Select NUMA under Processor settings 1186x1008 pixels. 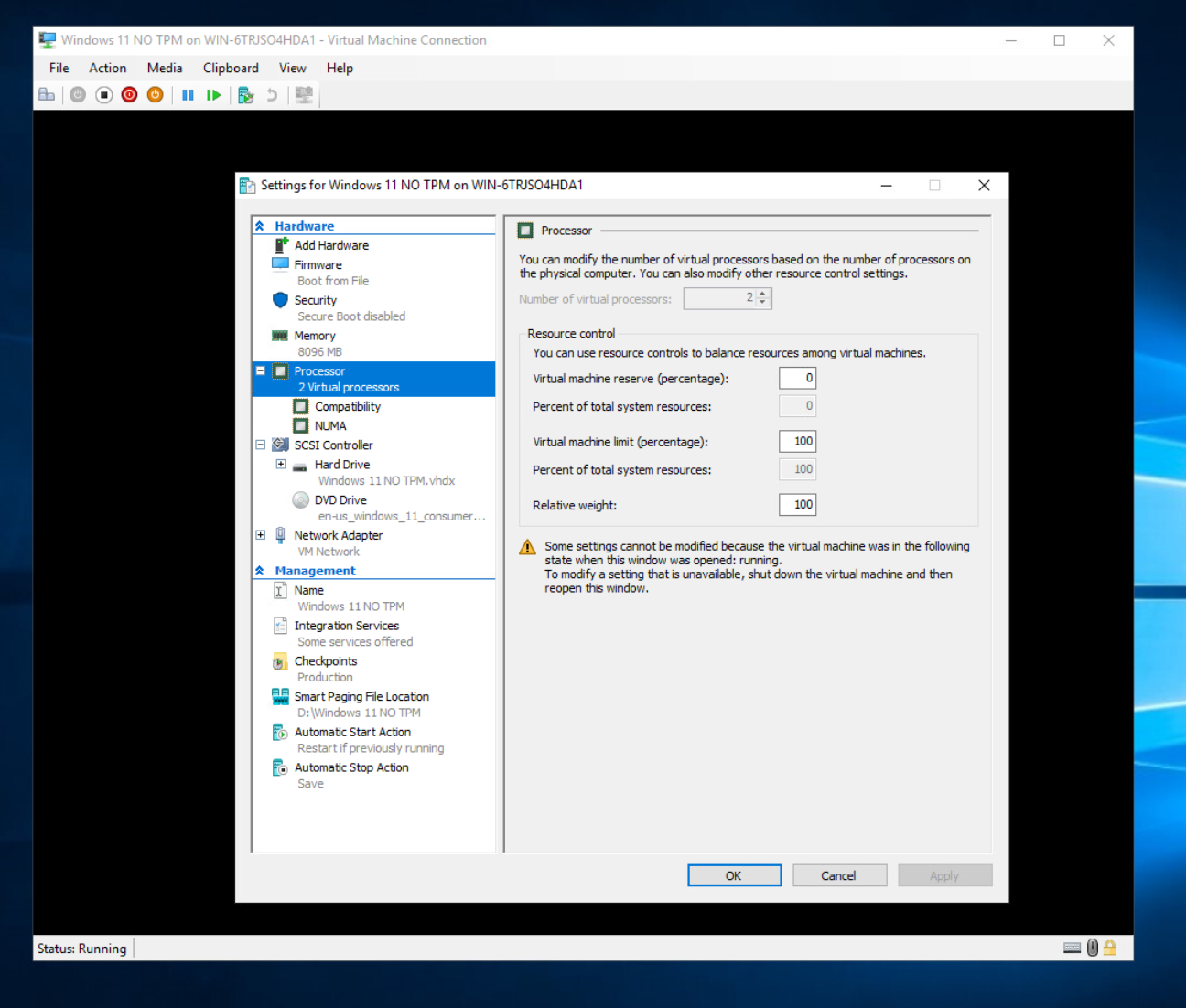coord(329,425)
